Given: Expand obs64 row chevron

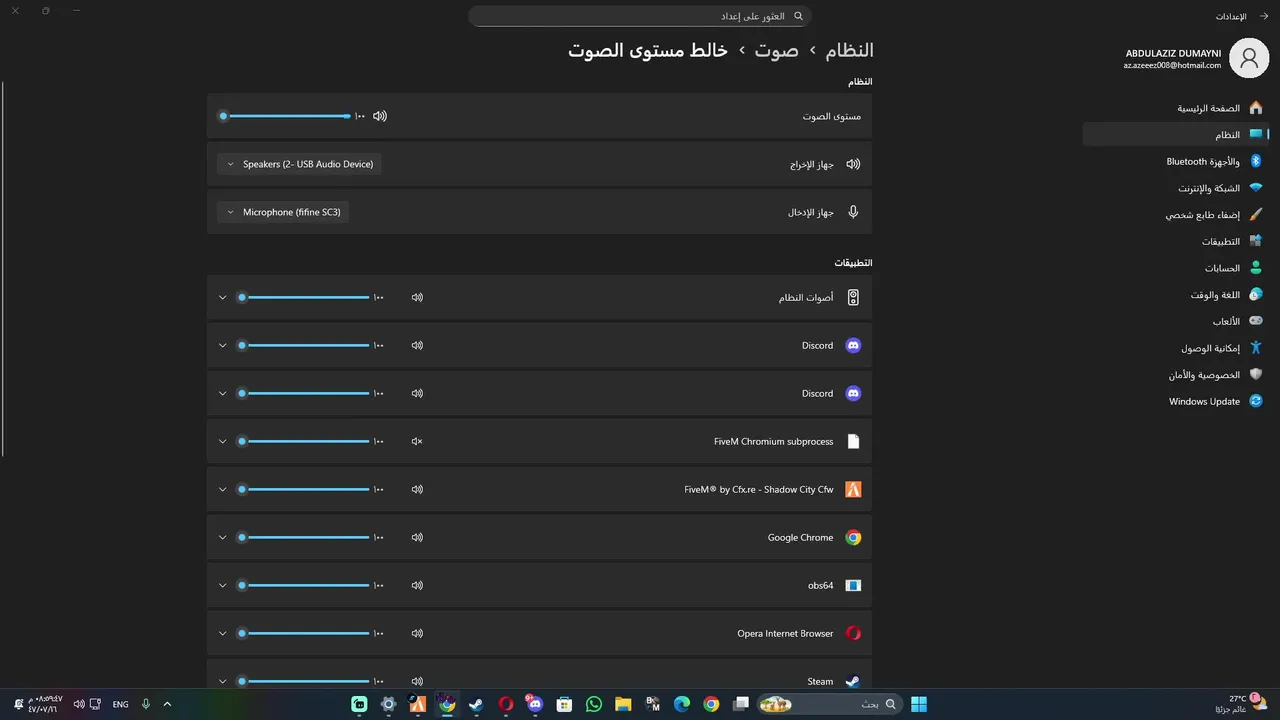Looking at the screenshot, I should [223, 585].
